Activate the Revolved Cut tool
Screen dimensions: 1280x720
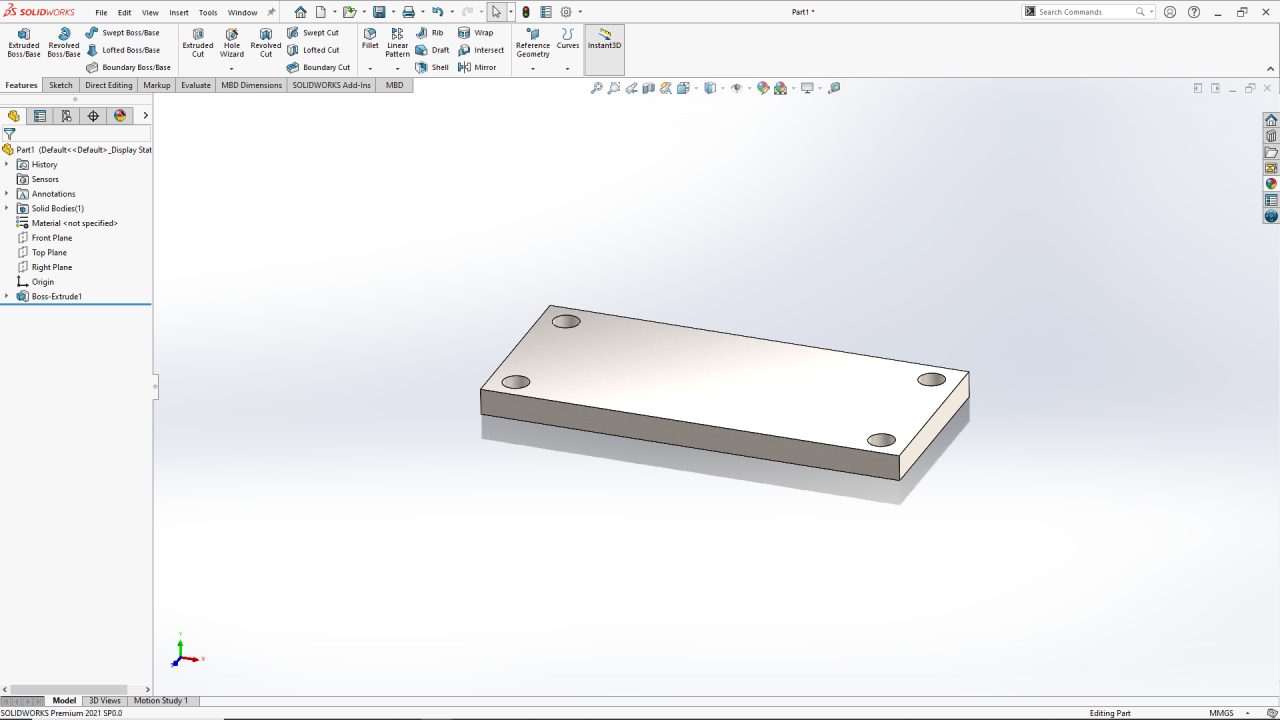point(266,43)
